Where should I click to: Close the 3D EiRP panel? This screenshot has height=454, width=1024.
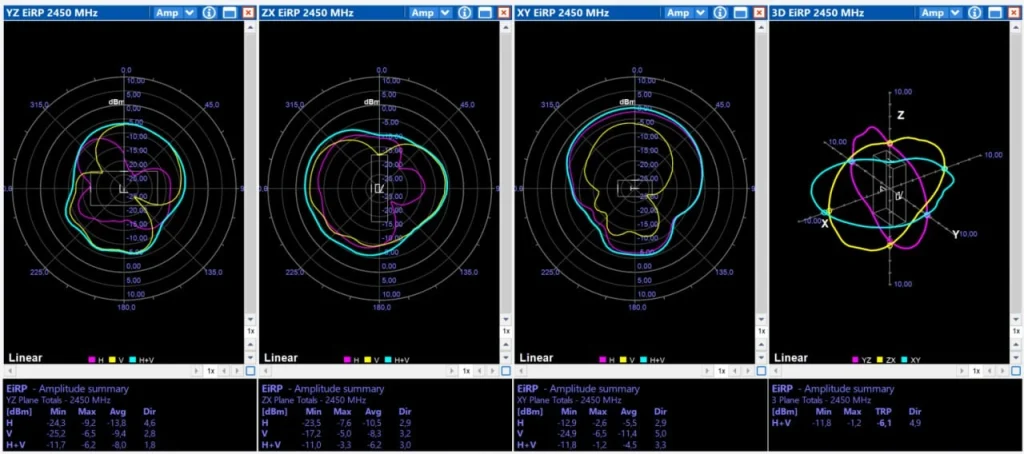point(1014,13)
